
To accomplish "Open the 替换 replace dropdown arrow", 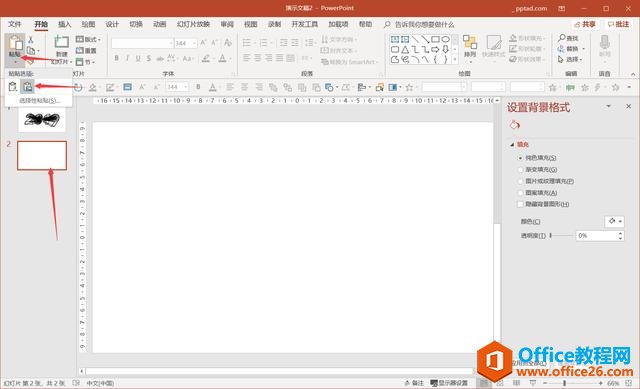I will coord(584,49).
